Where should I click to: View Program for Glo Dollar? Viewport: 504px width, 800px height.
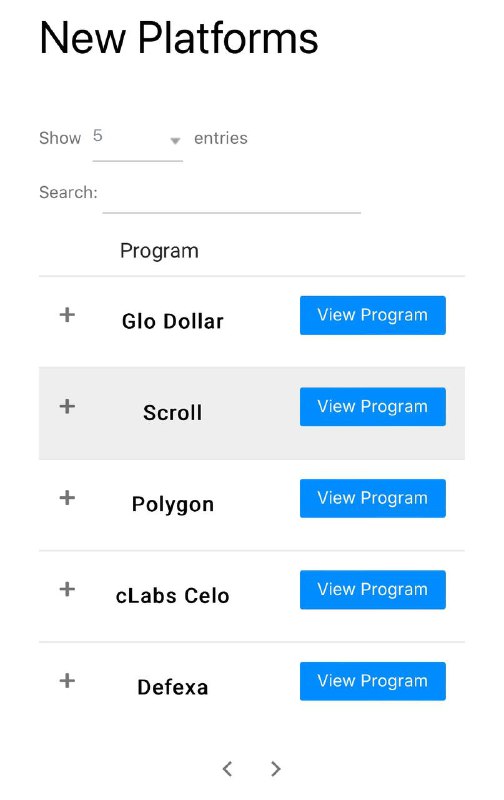(372, 315)
